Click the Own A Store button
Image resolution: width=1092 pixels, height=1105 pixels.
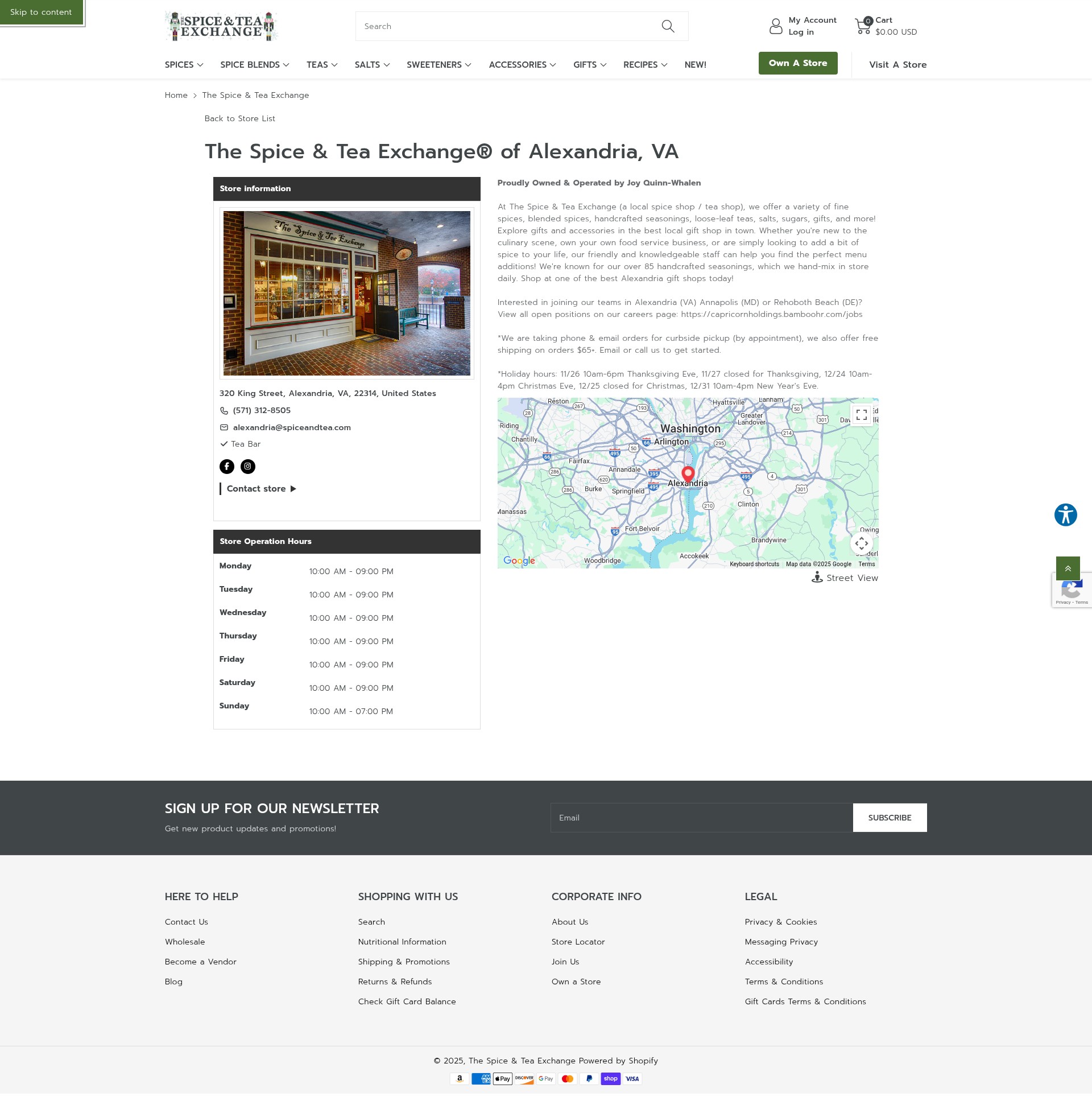coord(797,63)
